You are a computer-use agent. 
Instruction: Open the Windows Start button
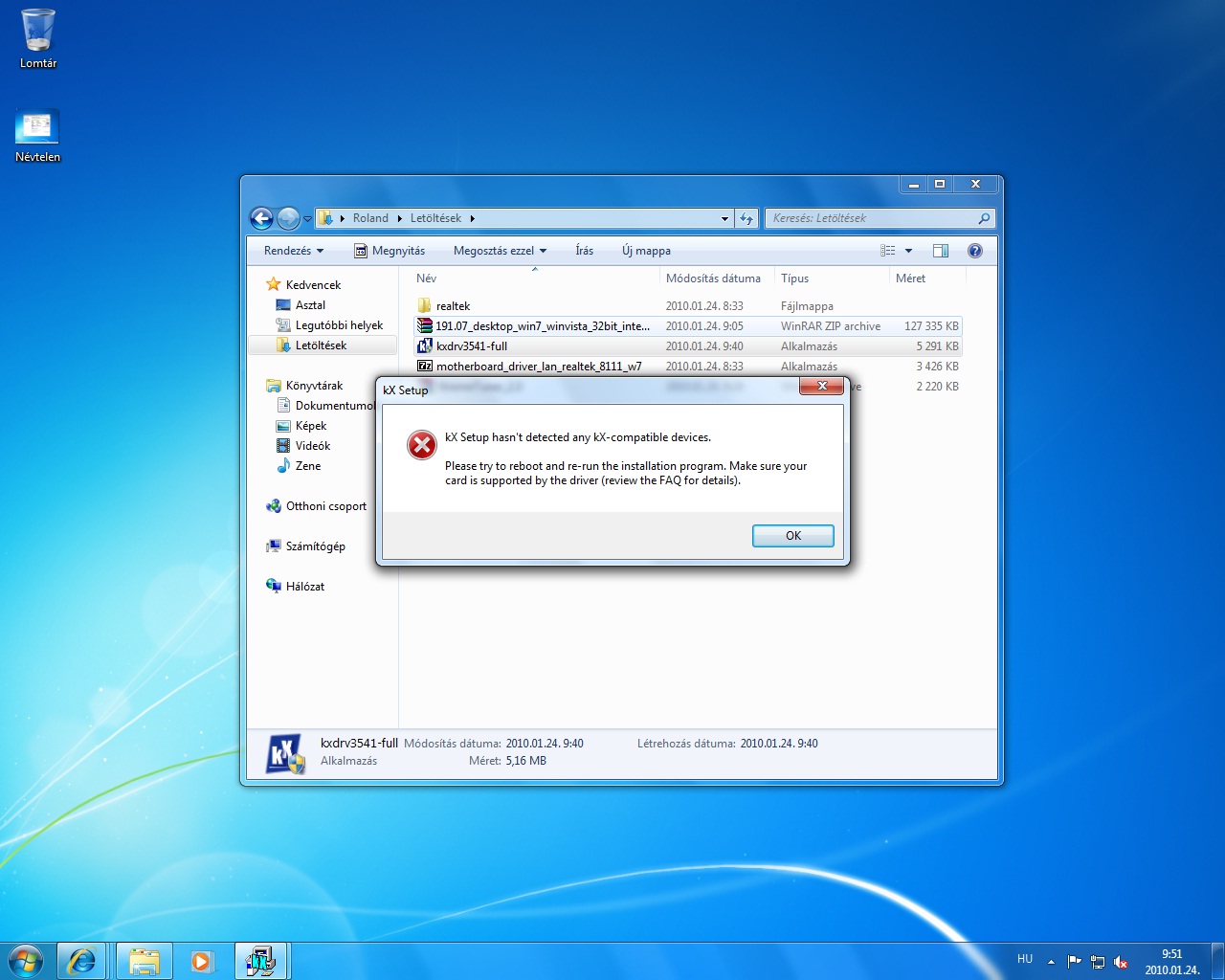click(x=25, y=961)
